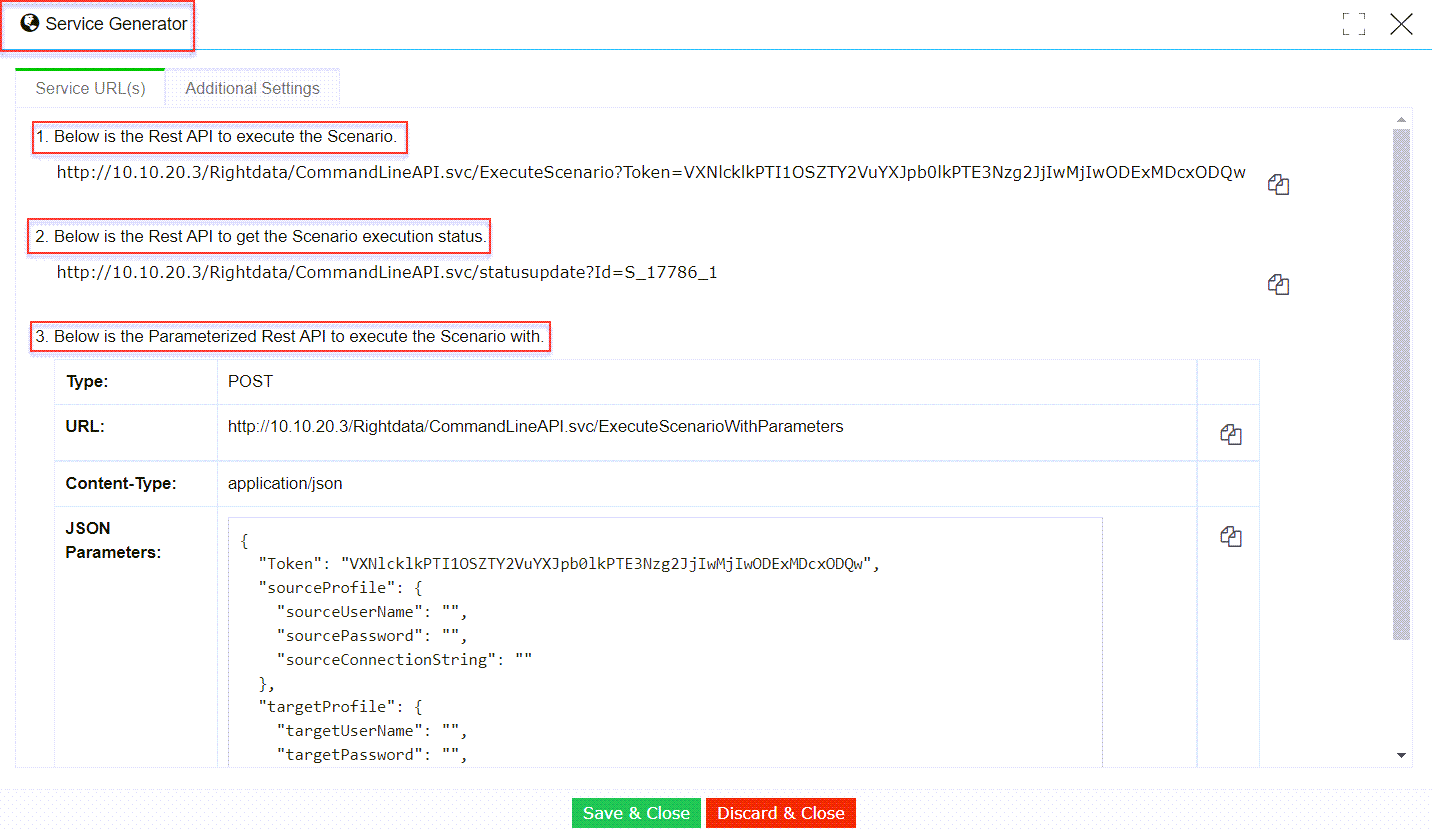Click inside the JSON Parameters text area
The width and height of the screenshot is (1432, 832).
[x=665, y=642]
